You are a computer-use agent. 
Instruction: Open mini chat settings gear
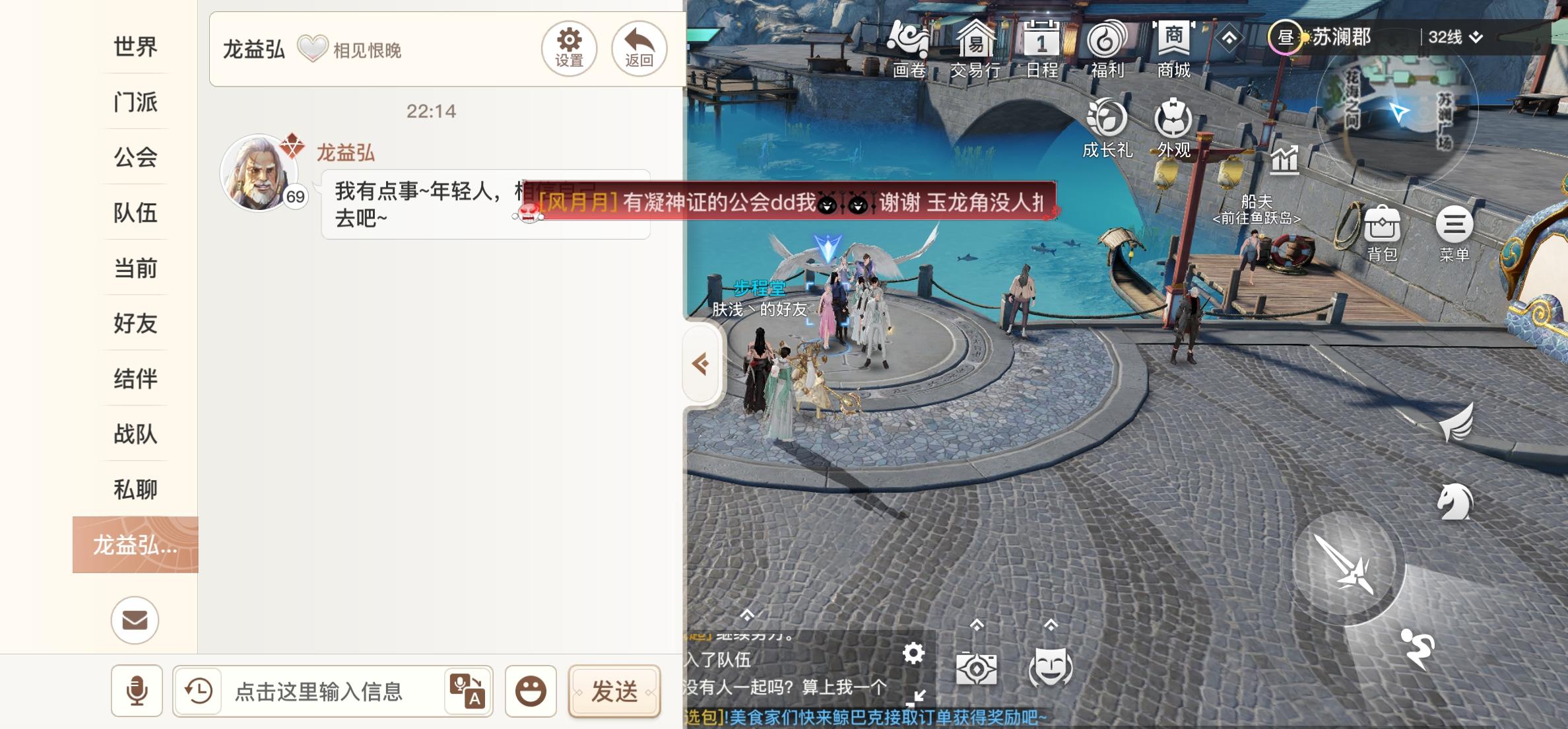click(913, 654)
